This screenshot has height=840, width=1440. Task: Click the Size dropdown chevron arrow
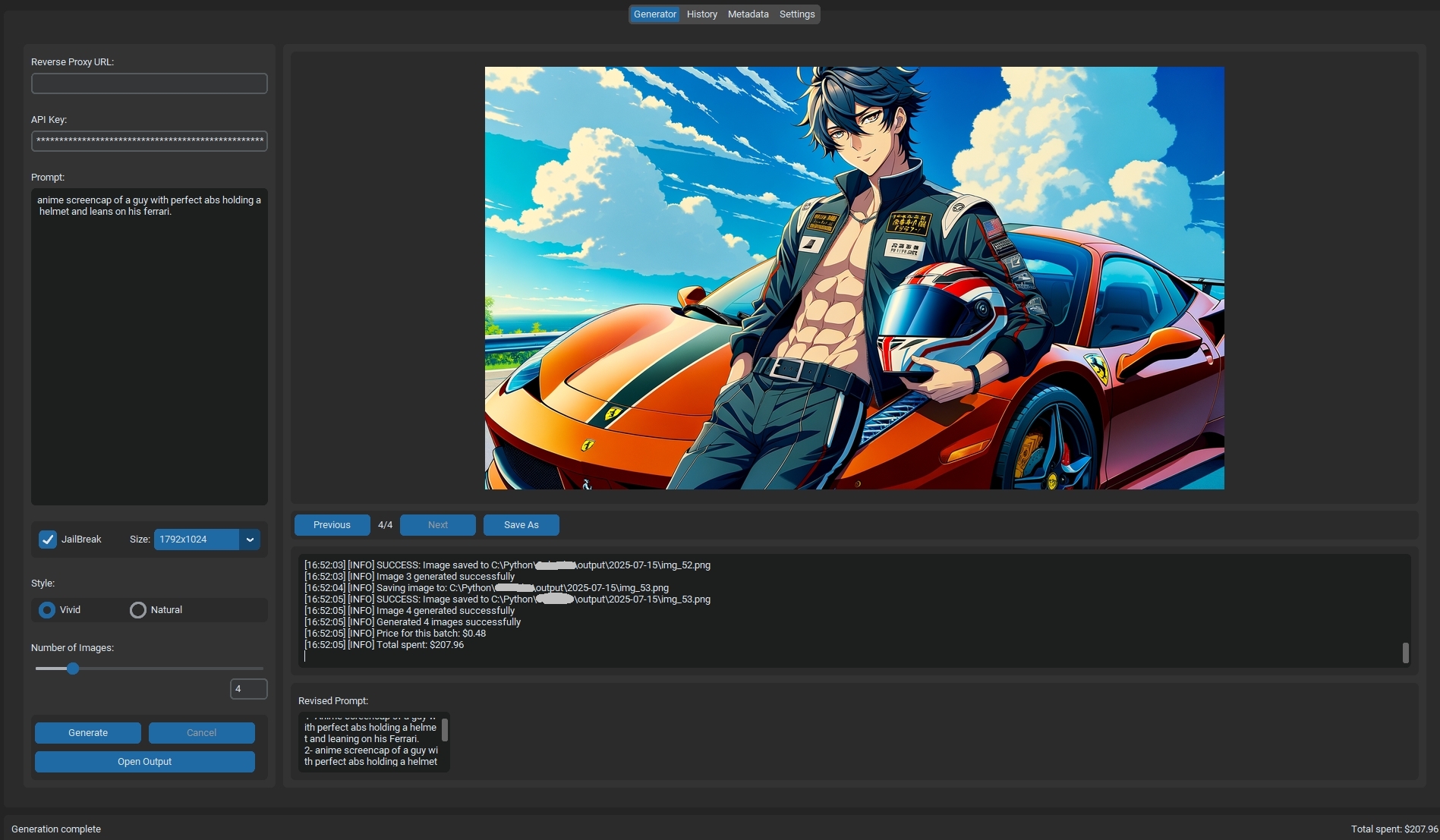250,540
